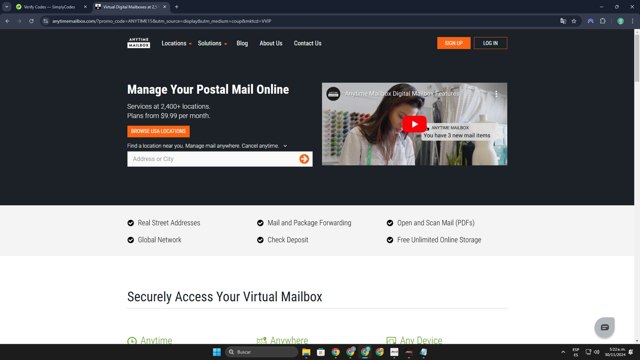This screenshot has width=640, height=360.
Task: Submit search with orange arrow icon
Action: pos(304,159)
